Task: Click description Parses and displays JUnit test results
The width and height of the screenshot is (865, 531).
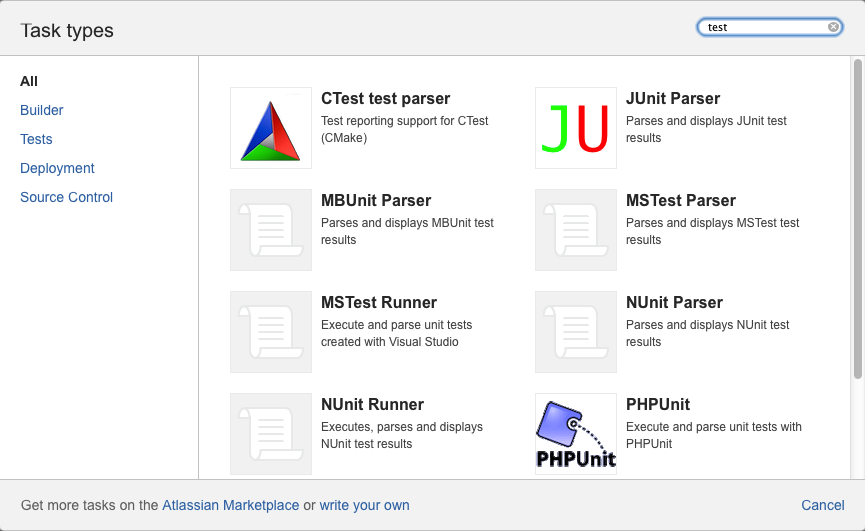Action: pos(706,129)
